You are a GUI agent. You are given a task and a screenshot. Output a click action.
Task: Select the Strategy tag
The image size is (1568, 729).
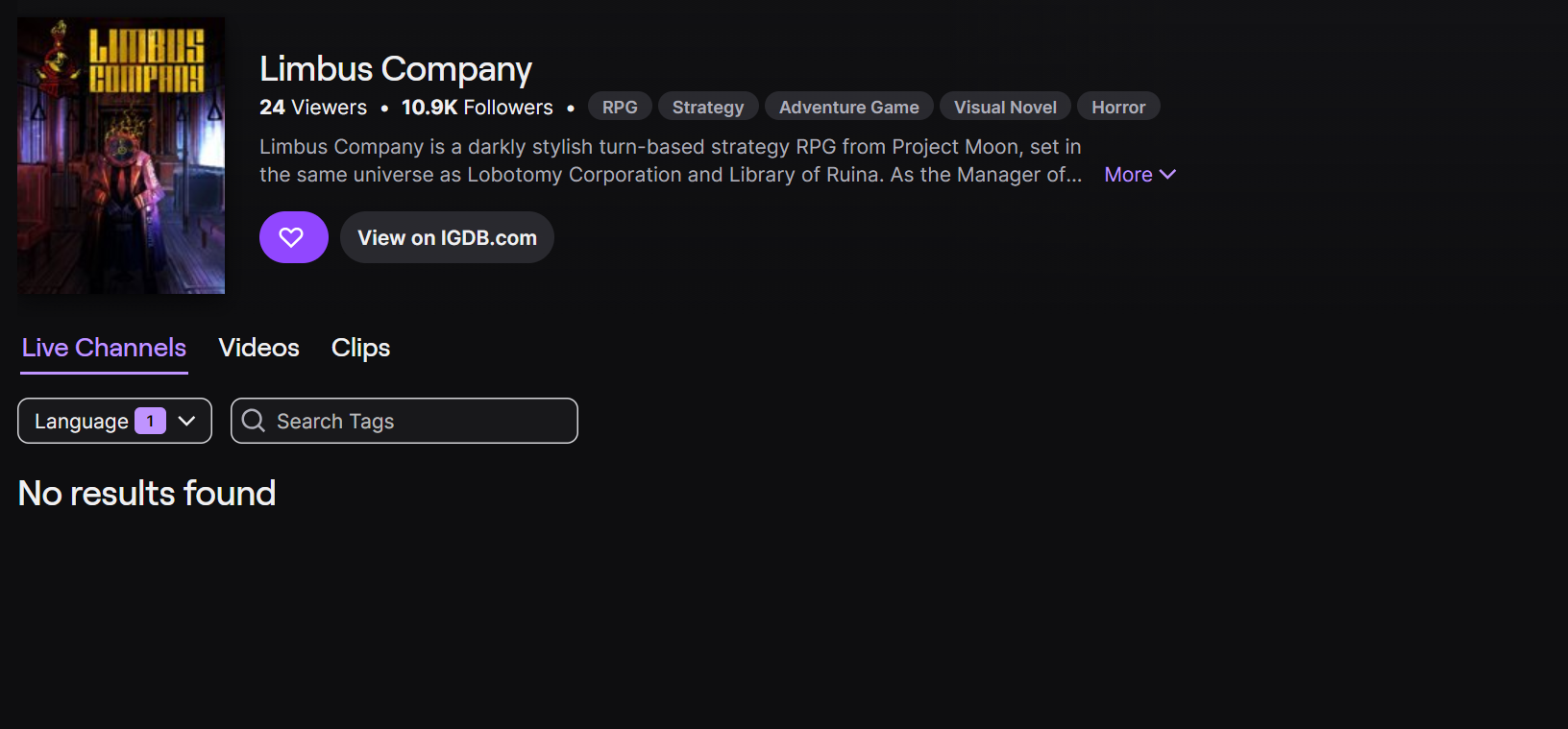coord(708,107)
